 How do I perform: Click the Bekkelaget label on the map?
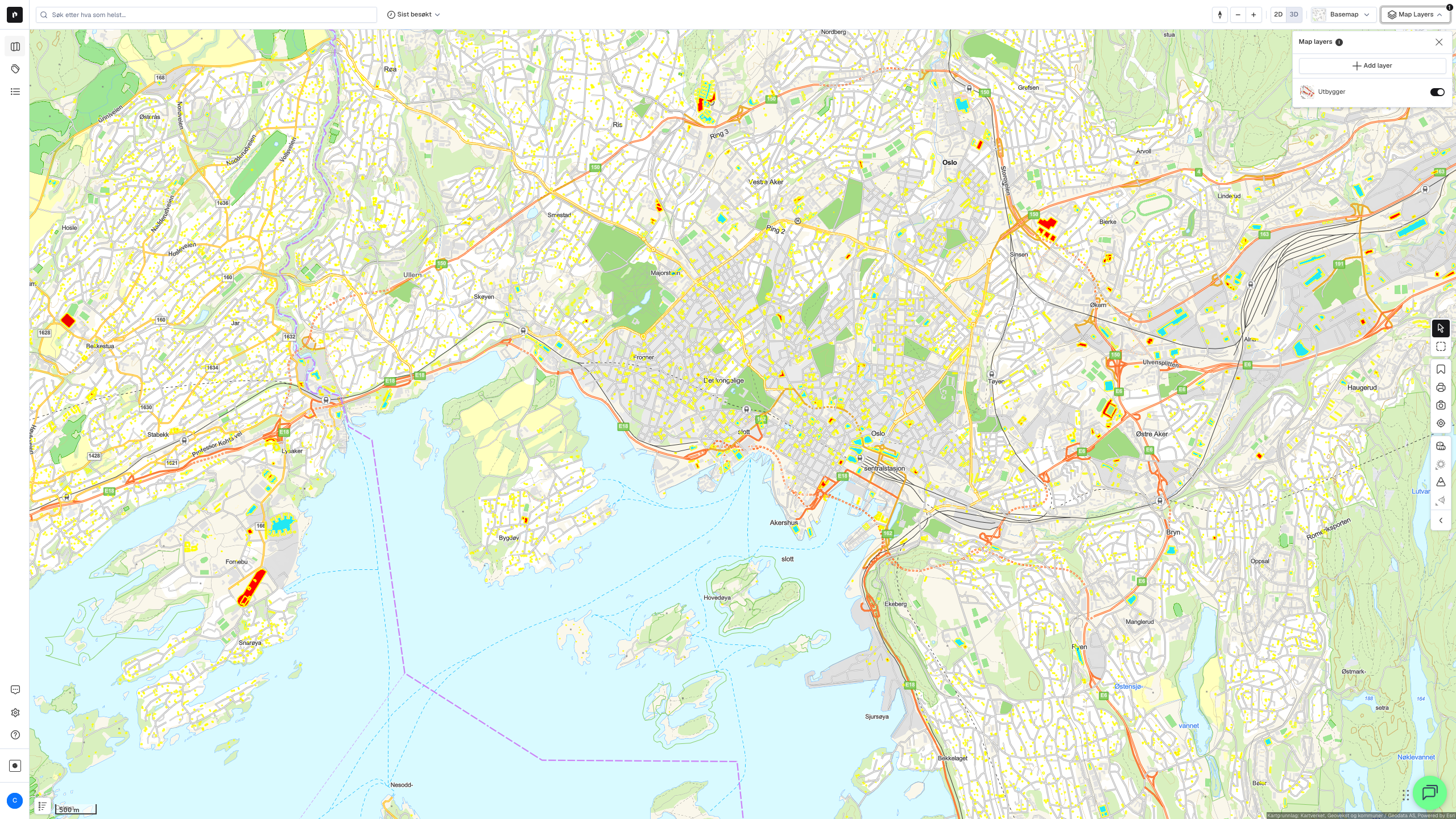click(953, 758)
